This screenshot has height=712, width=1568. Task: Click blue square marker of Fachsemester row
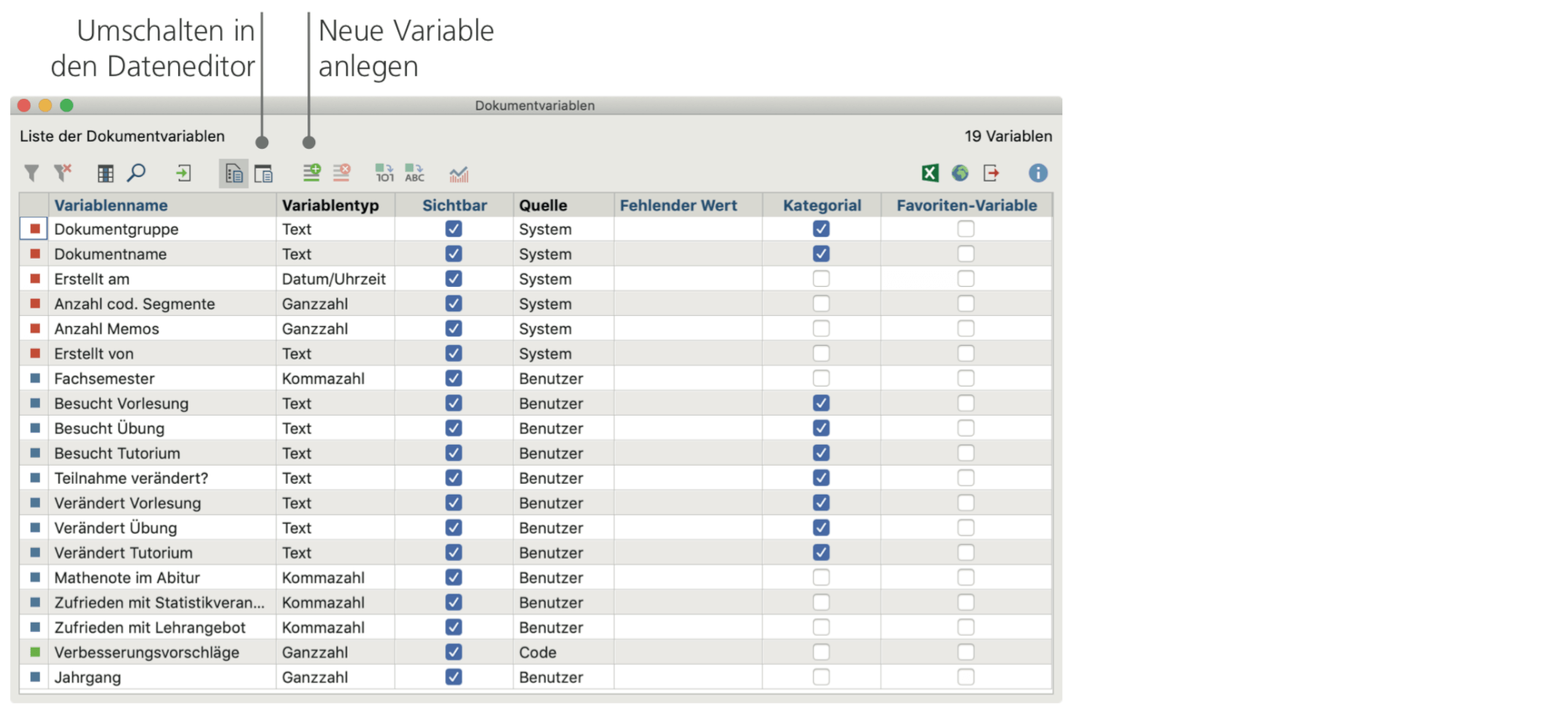(35, 378)
